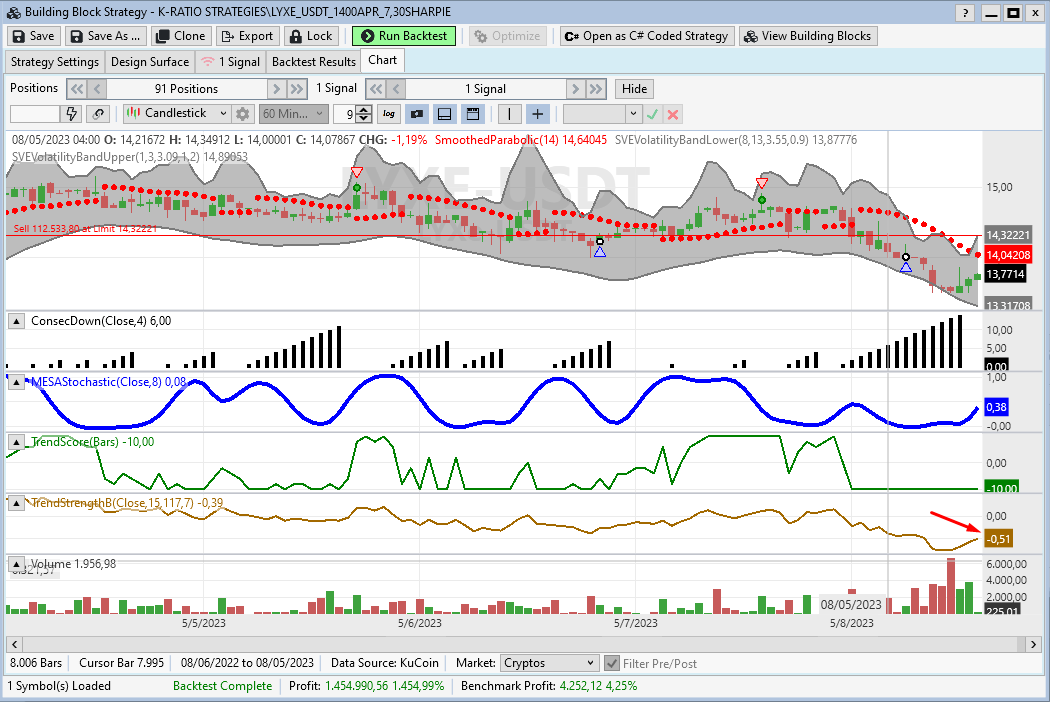1050x702 pixels.
Task: Click View Building Blocks button
Action: [808, 36]
